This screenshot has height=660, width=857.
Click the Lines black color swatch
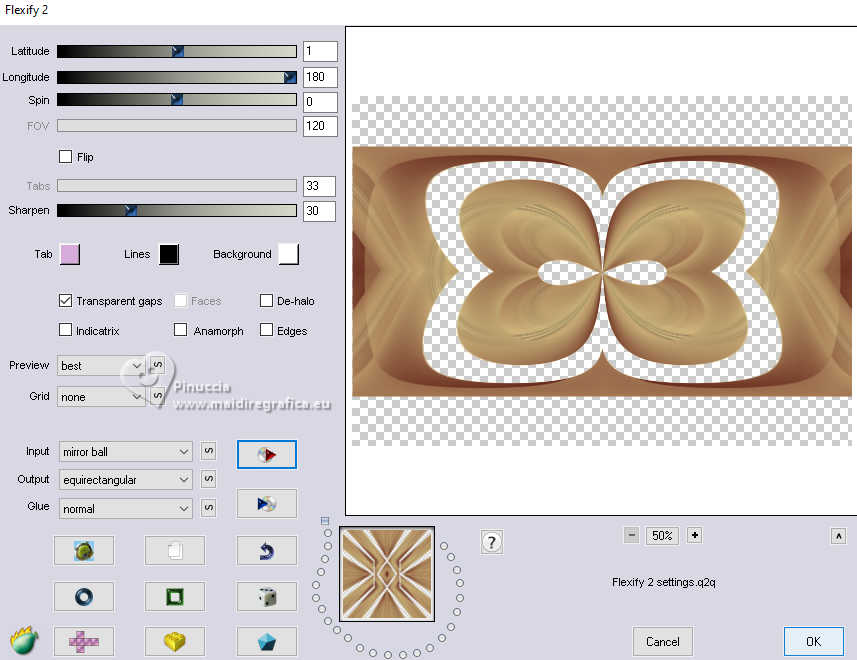pyautogui.click(x=168, y=254)
